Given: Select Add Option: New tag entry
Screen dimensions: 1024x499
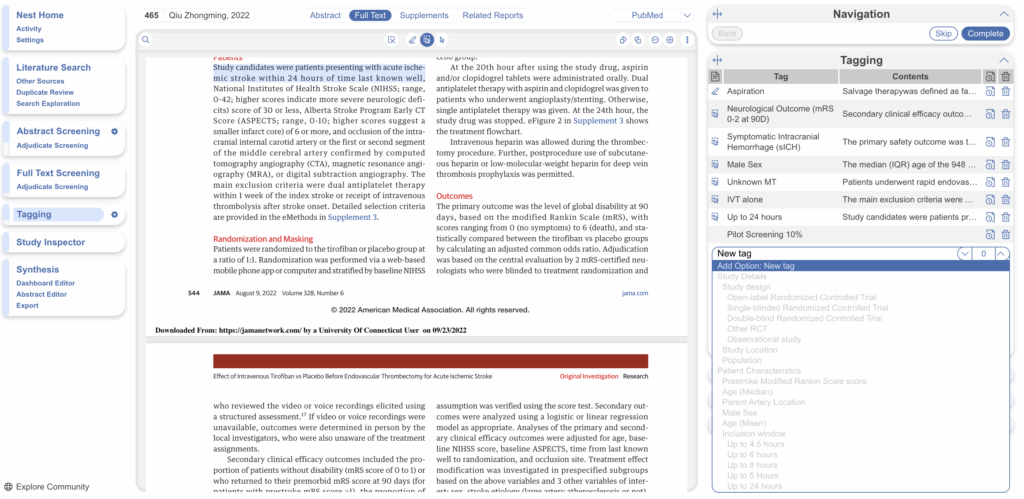Looking at the screenshot, I should click(x=756, y=266).
